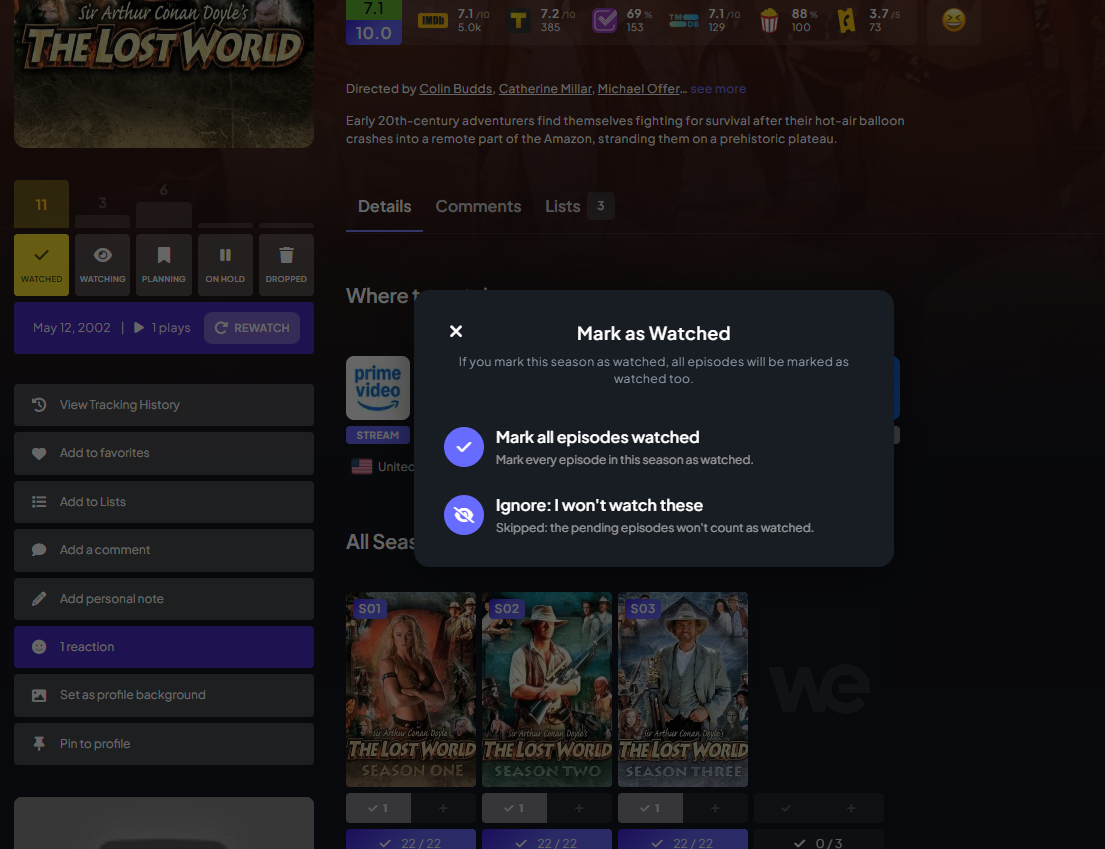
Task: Switch to the Lists tab
Action: pos(579,206)
